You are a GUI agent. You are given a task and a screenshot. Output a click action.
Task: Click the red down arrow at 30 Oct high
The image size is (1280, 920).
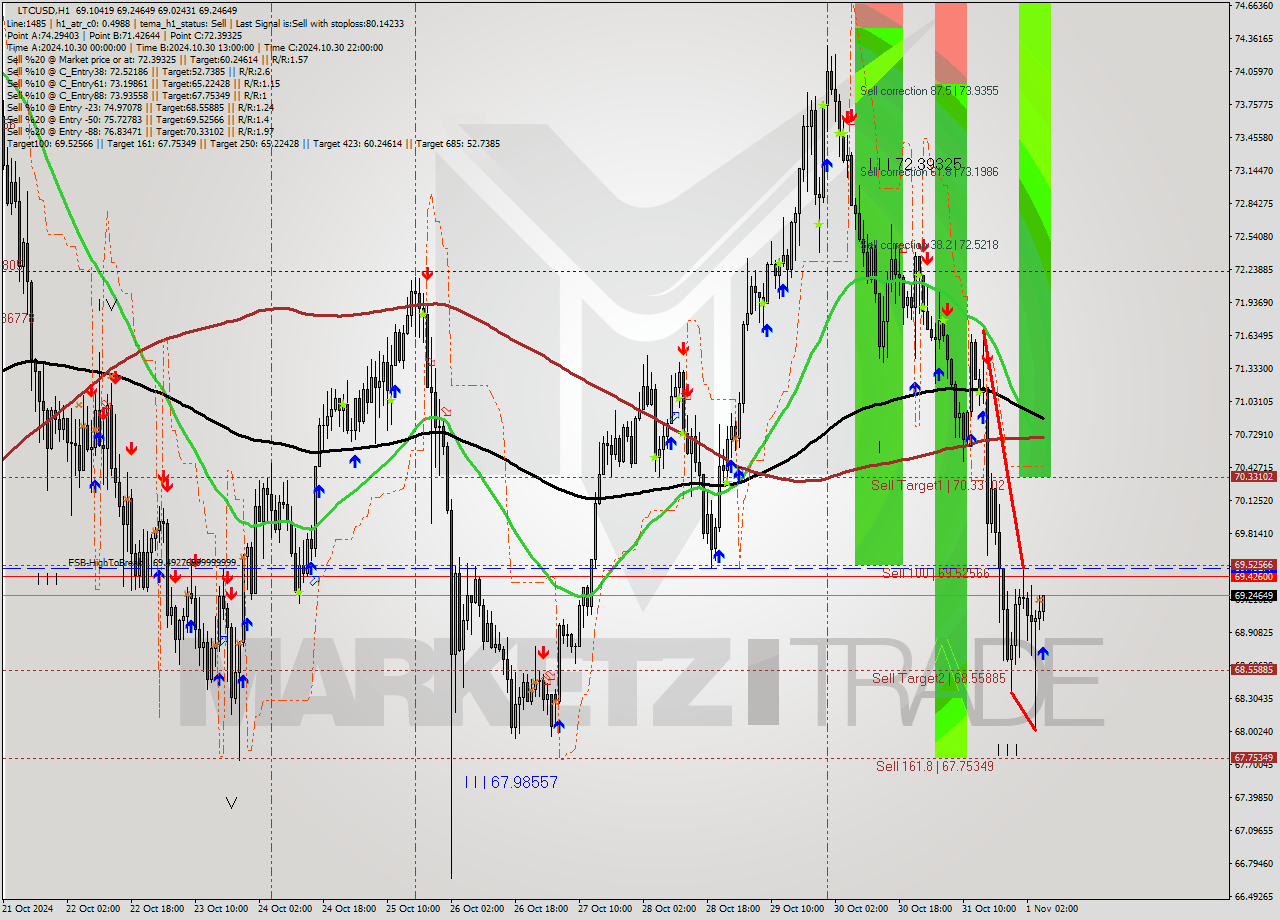[x=849, y=116]
